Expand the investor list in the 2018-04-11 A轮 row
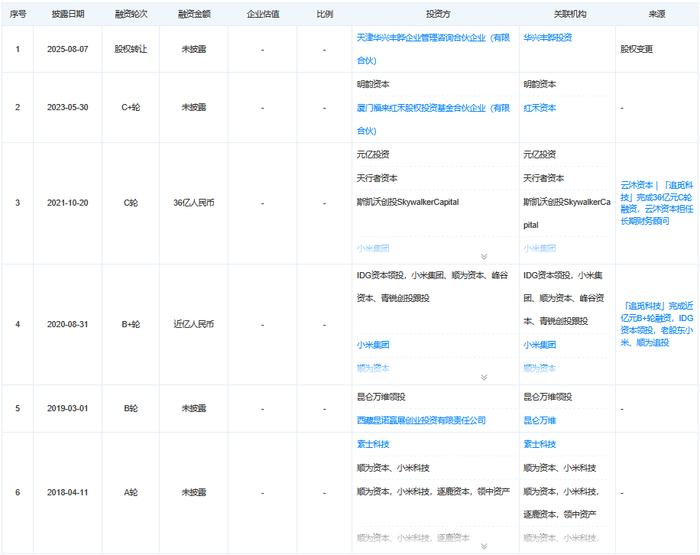 click(484, 546)
